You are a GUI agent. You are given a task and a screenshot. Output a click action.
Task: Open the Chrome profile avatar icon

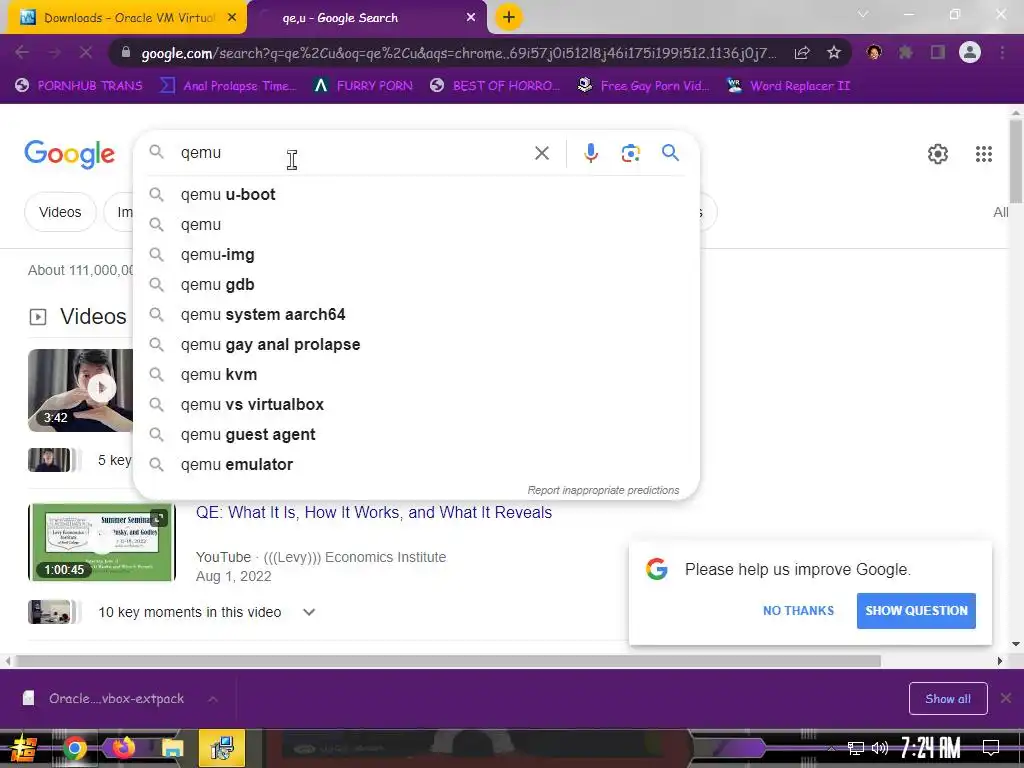coord(970,52)
